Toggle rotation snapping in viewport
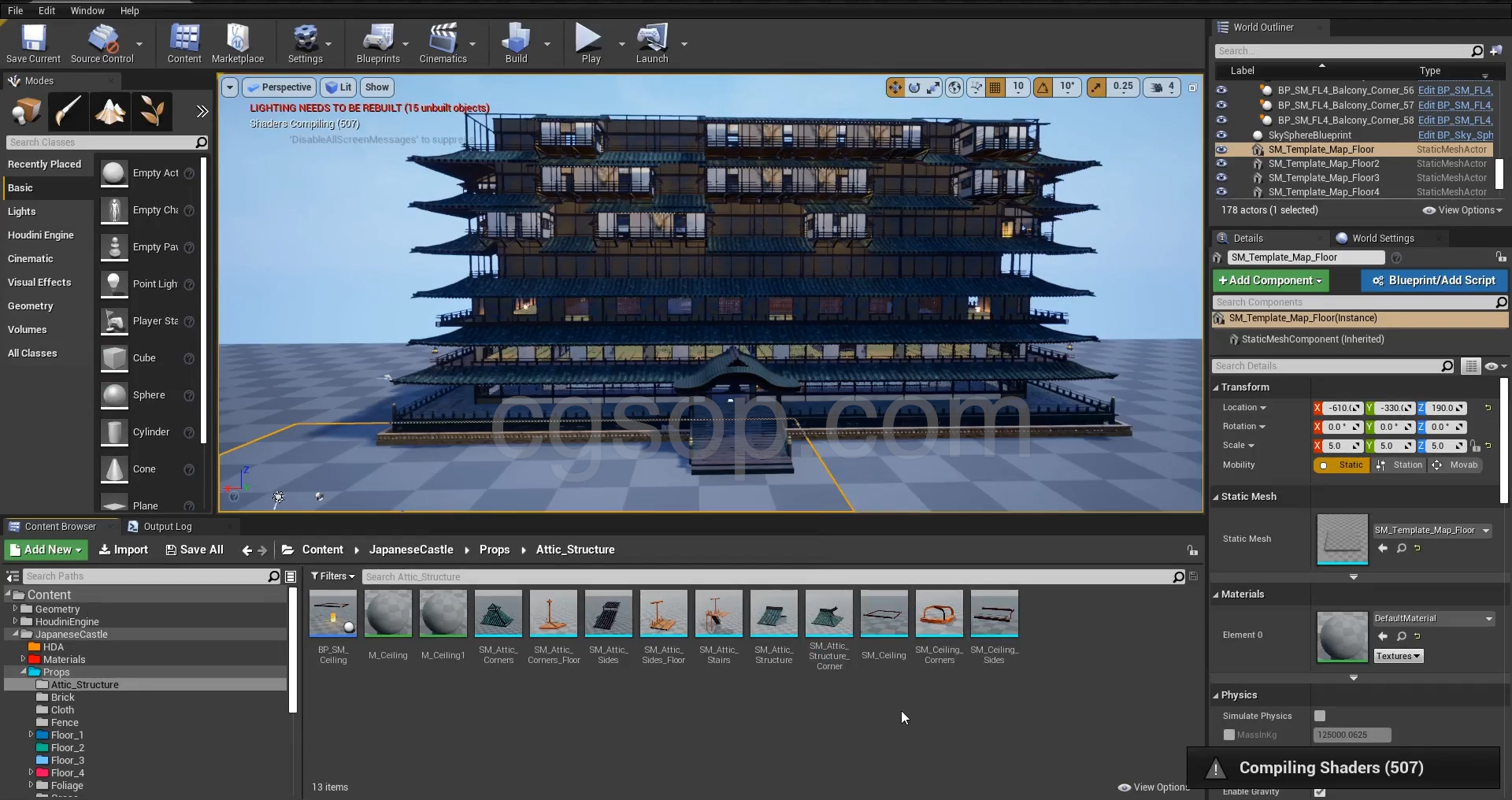 pos(1043,87)
